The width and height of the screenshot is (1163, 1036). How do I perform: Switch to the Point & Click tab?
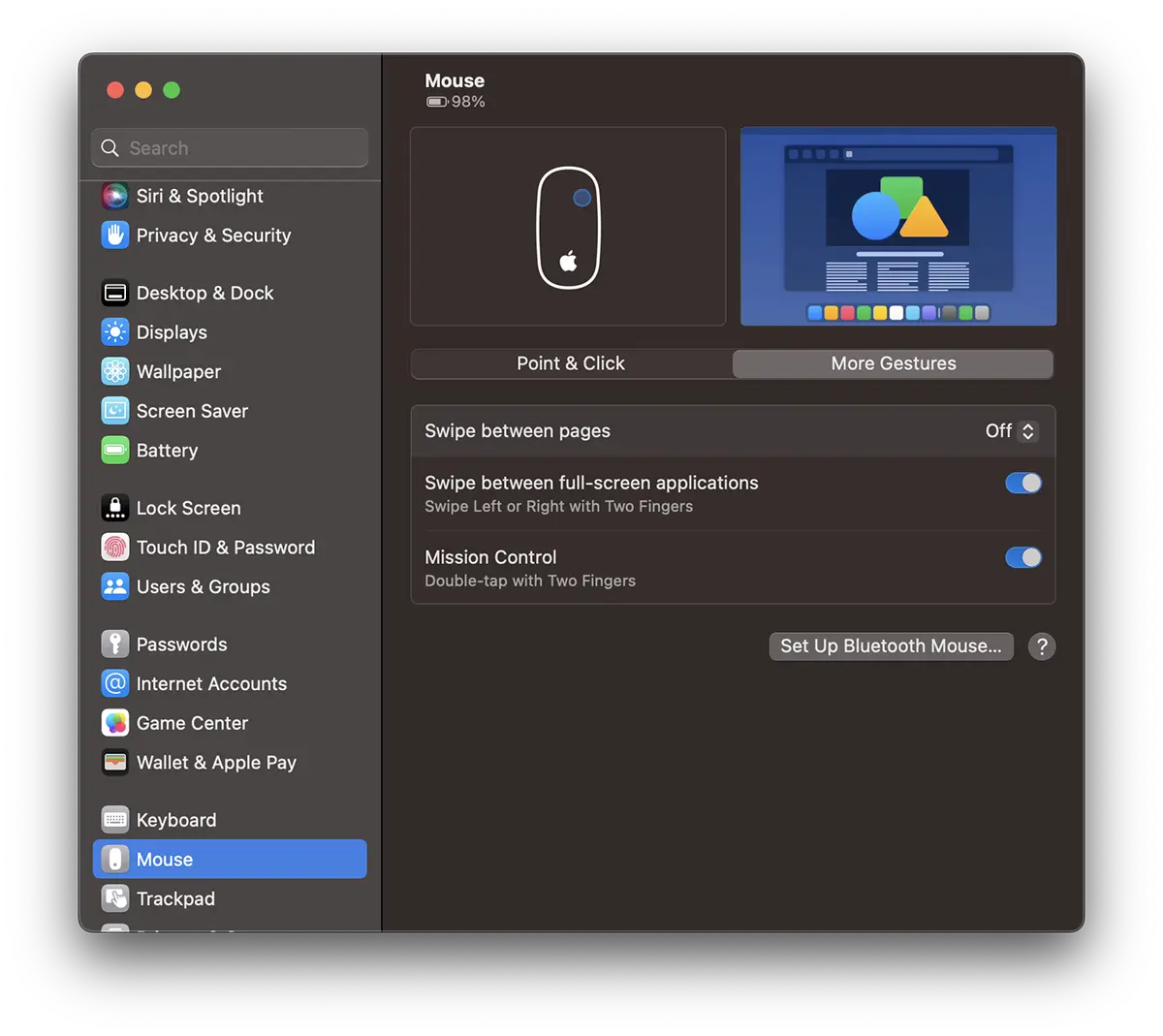point(571,363)
